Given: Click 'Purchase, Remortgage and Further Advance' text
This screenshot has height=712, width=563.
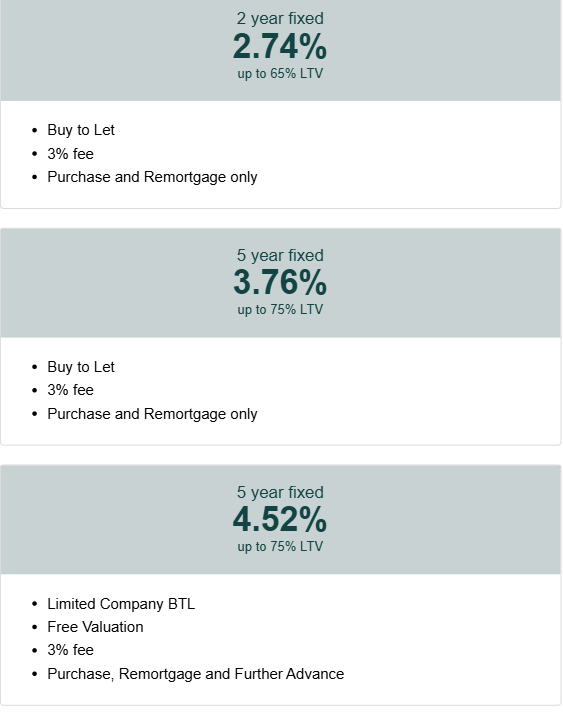Looking at the screenshot, I should click(196, 674).
